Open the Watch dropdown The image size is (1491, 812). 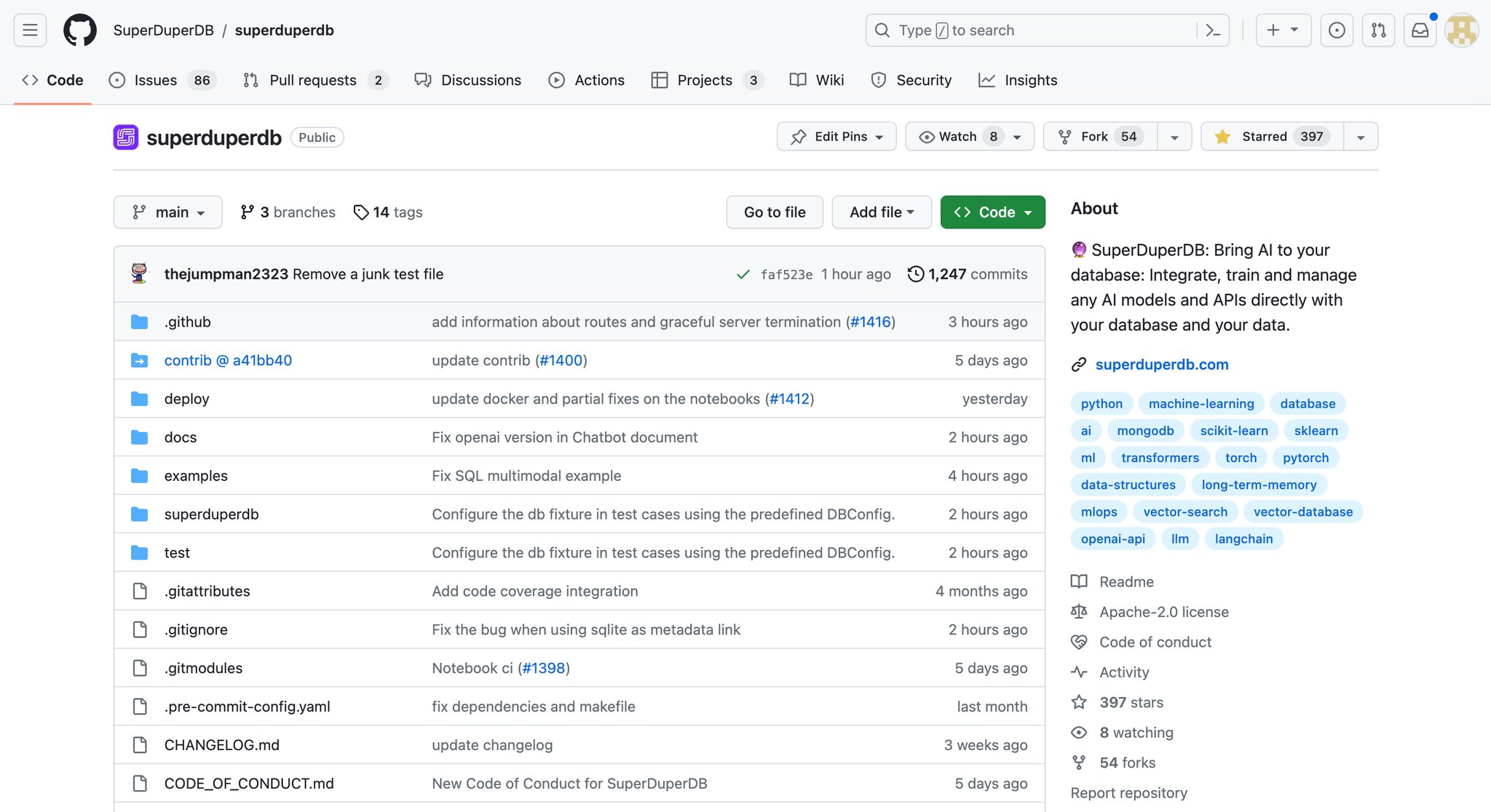[x=970, y=137]
